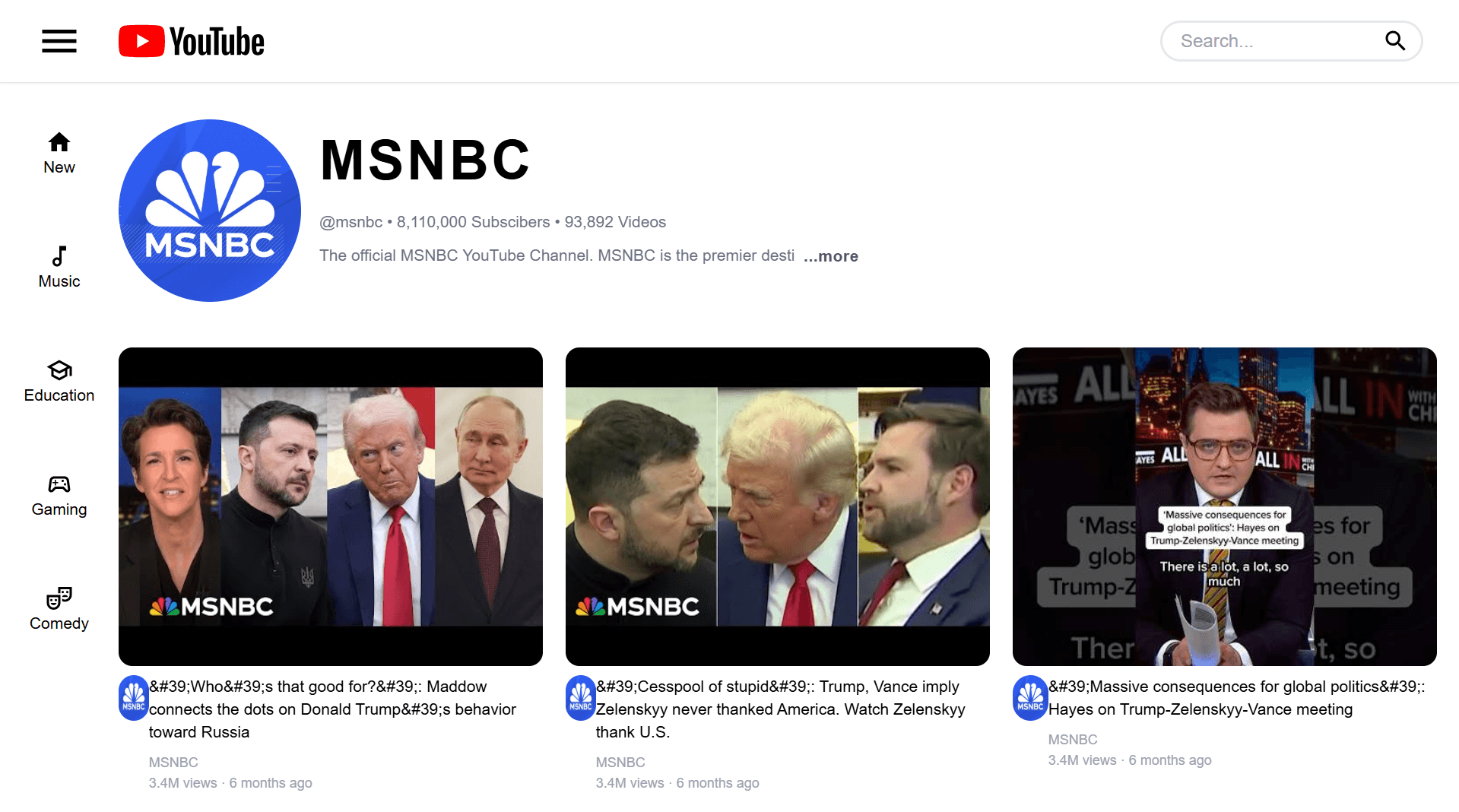Open the Music category

(x=59, y=268)
